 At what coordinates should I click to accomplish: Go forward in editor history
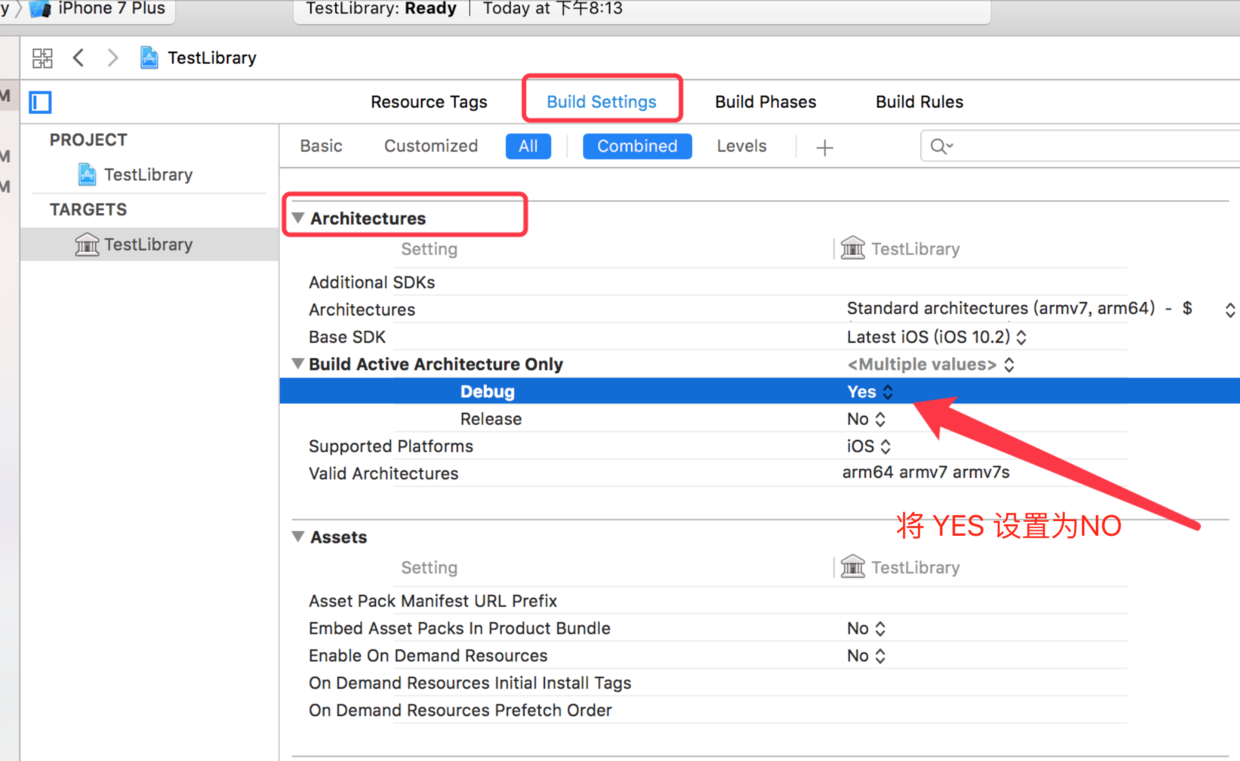tap(113, 58)
